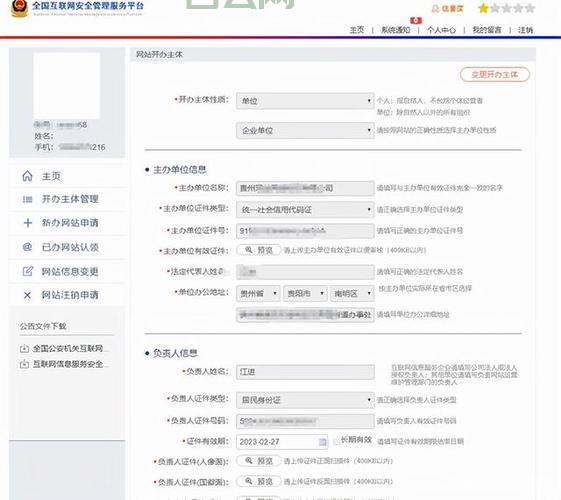Image resolution: width=561 pixels, height=500 pixels.
Task: Click the X icon for 网站注销申请
Action: [27, 295]
